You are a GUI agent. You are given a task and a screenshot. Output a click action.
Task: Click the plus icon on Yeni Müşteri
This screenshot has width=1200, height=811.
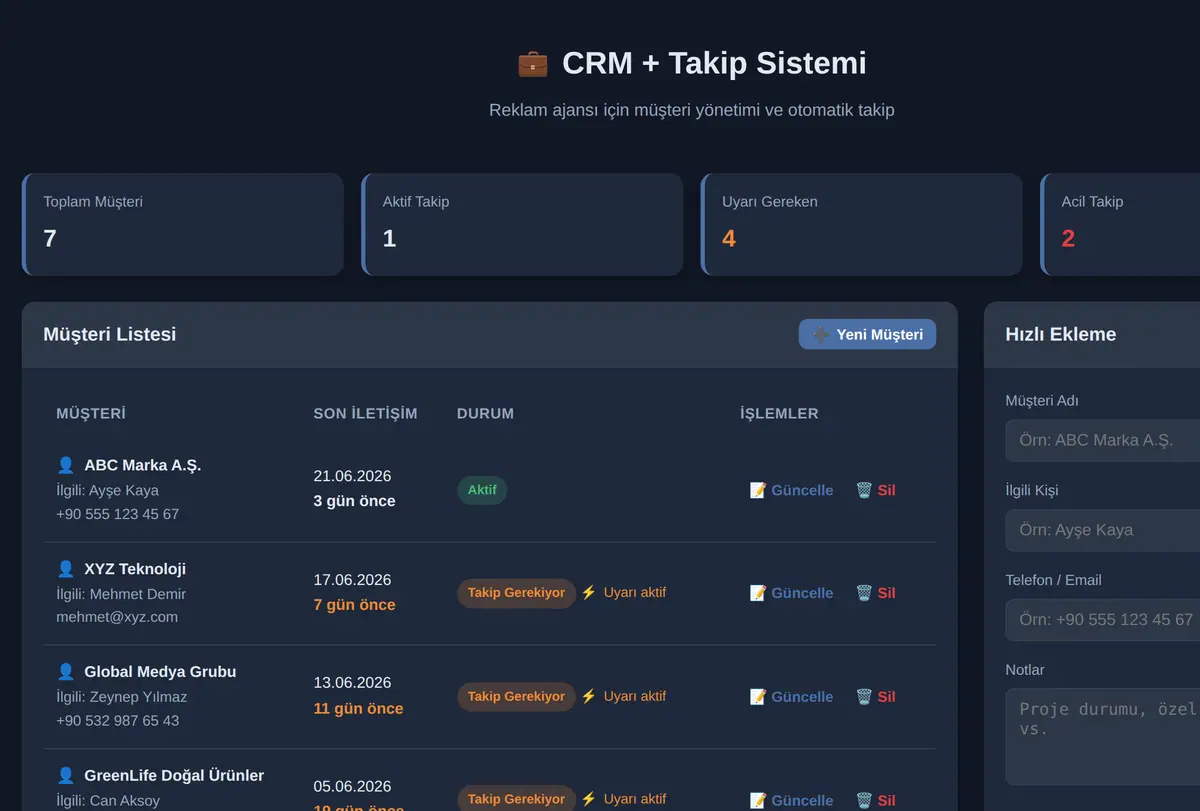coord(820,335)
